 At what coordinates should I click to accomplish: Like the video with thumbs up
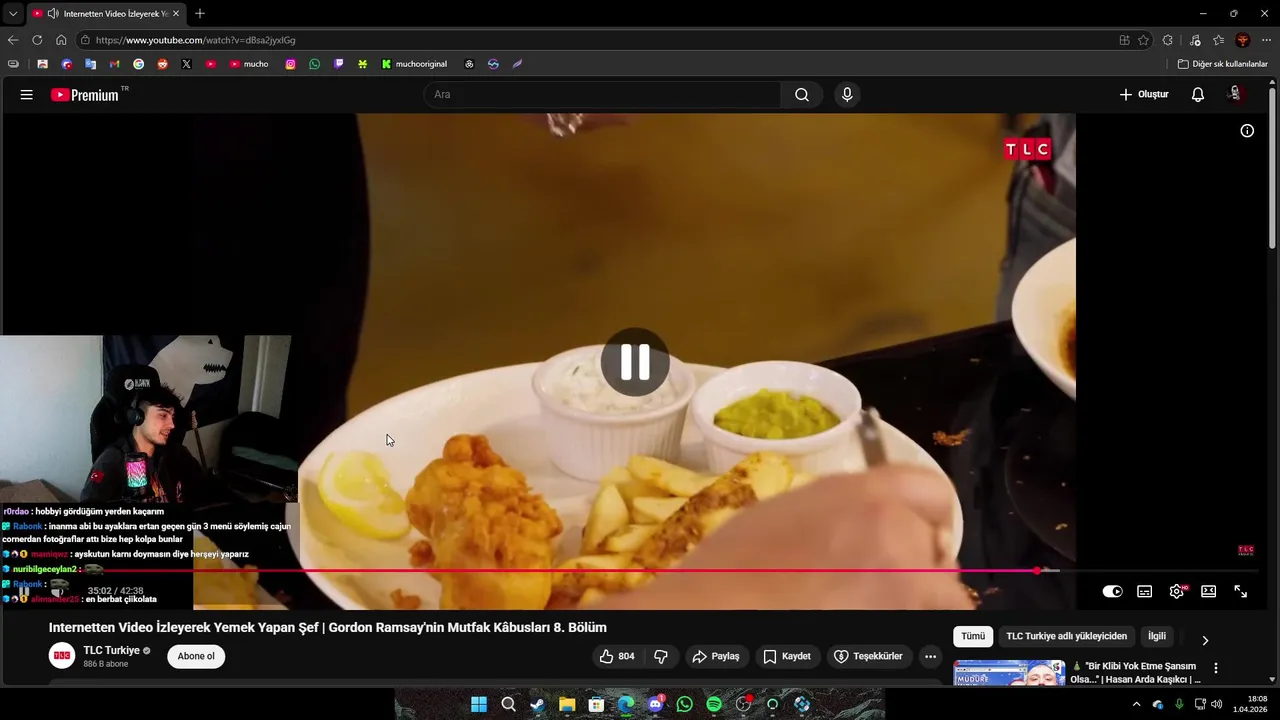click(616, 657)
